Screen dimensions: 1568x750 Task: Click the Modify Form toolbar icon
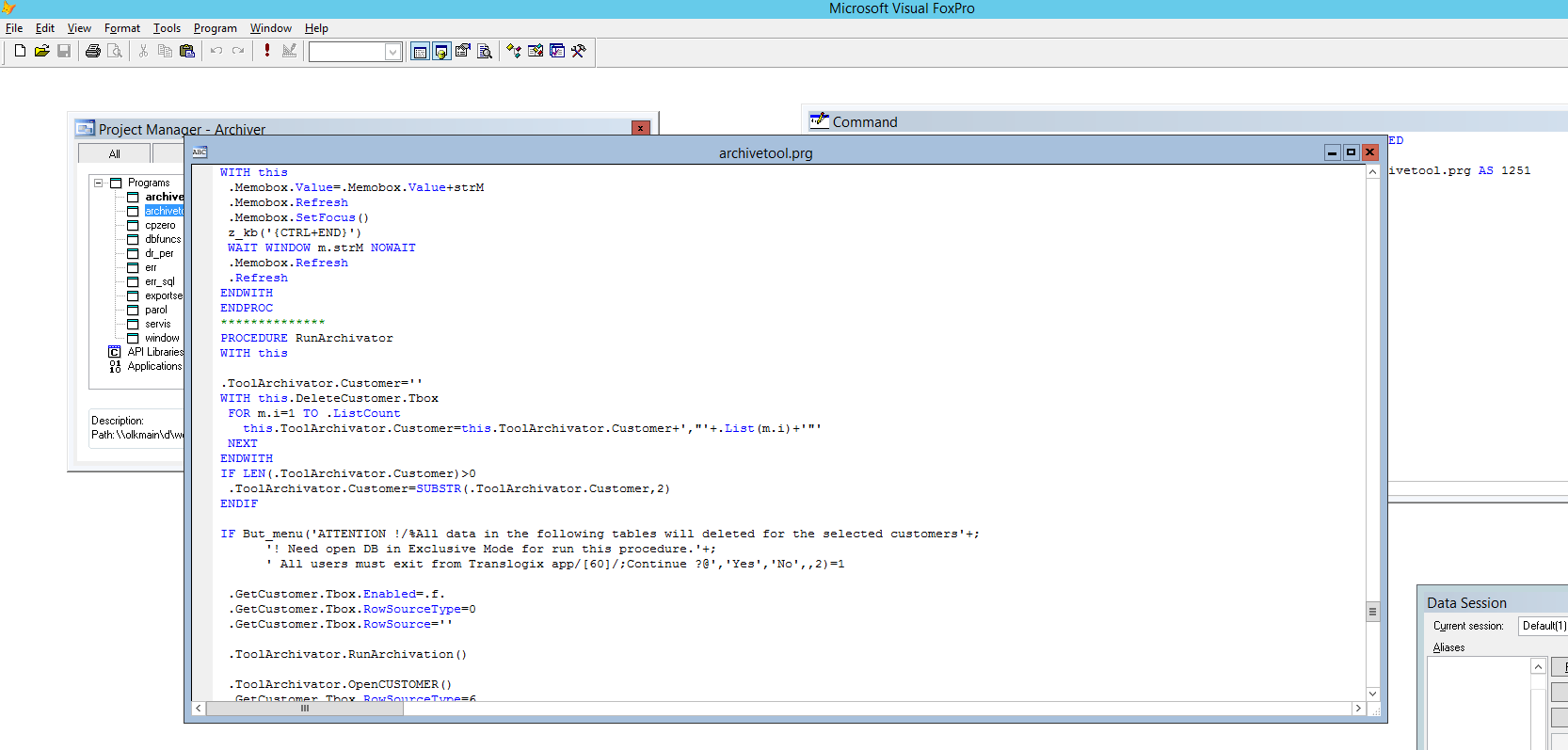(x=289, y=51)
